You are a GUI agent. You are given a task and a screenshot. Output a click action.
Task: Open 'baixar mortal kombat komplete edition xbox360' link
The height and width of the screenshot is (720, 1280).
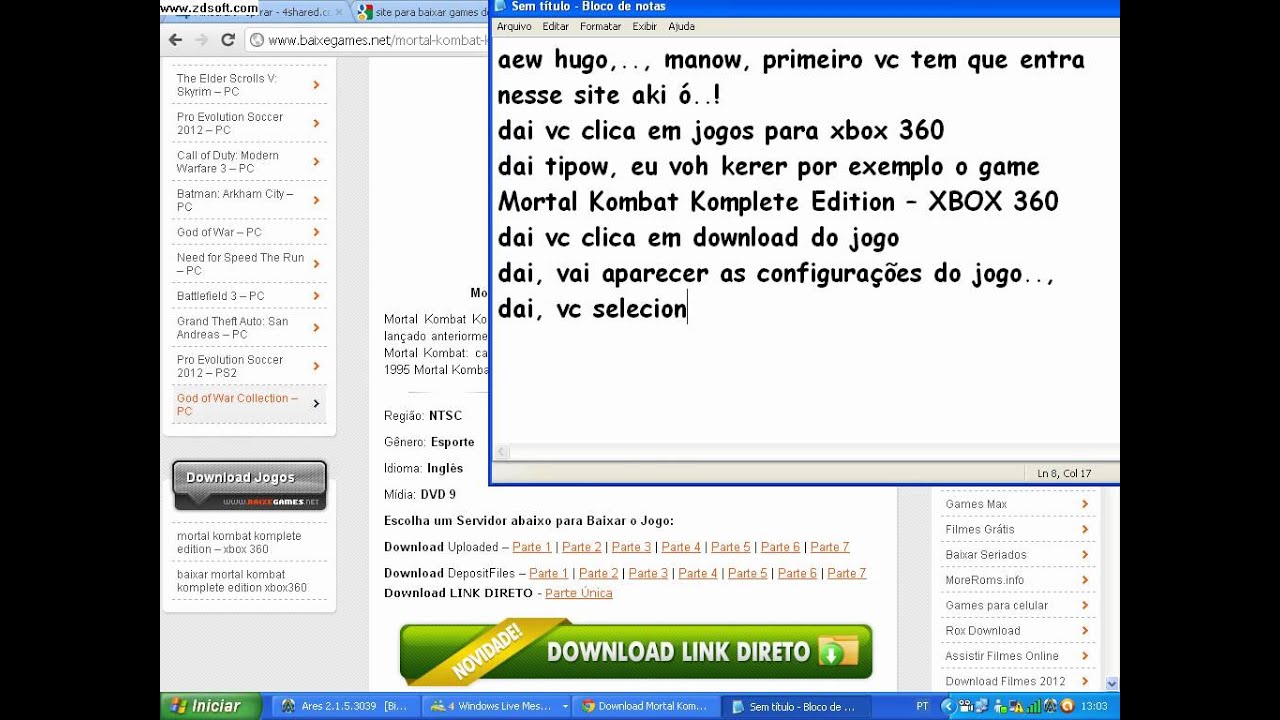pyautogui.click(x=242, y=581)
